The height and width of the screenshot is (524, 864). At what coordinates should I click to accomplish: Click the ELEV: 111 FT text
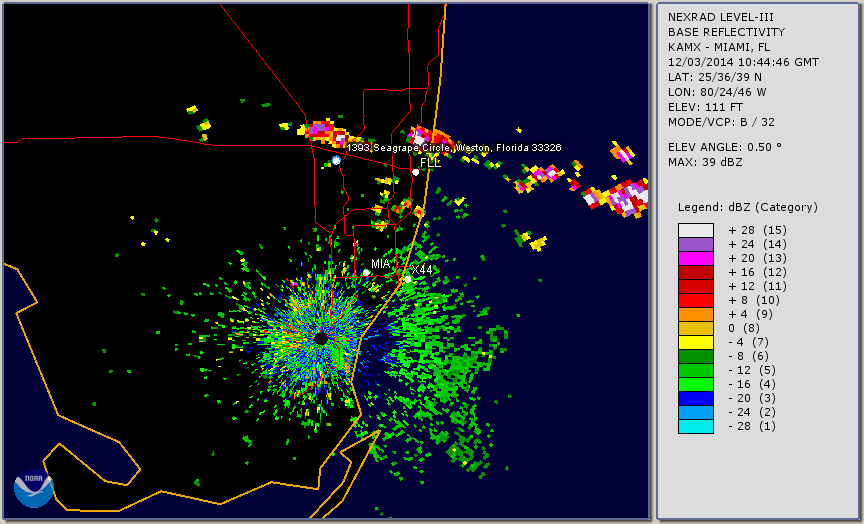coord(705,107)
